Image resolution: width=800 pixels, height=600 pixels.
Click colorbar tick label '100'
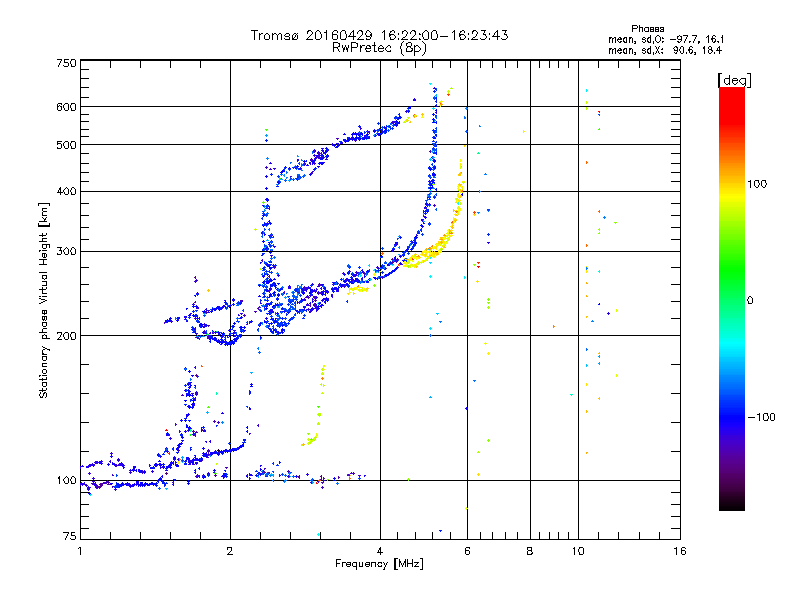(x=757, y=184)
